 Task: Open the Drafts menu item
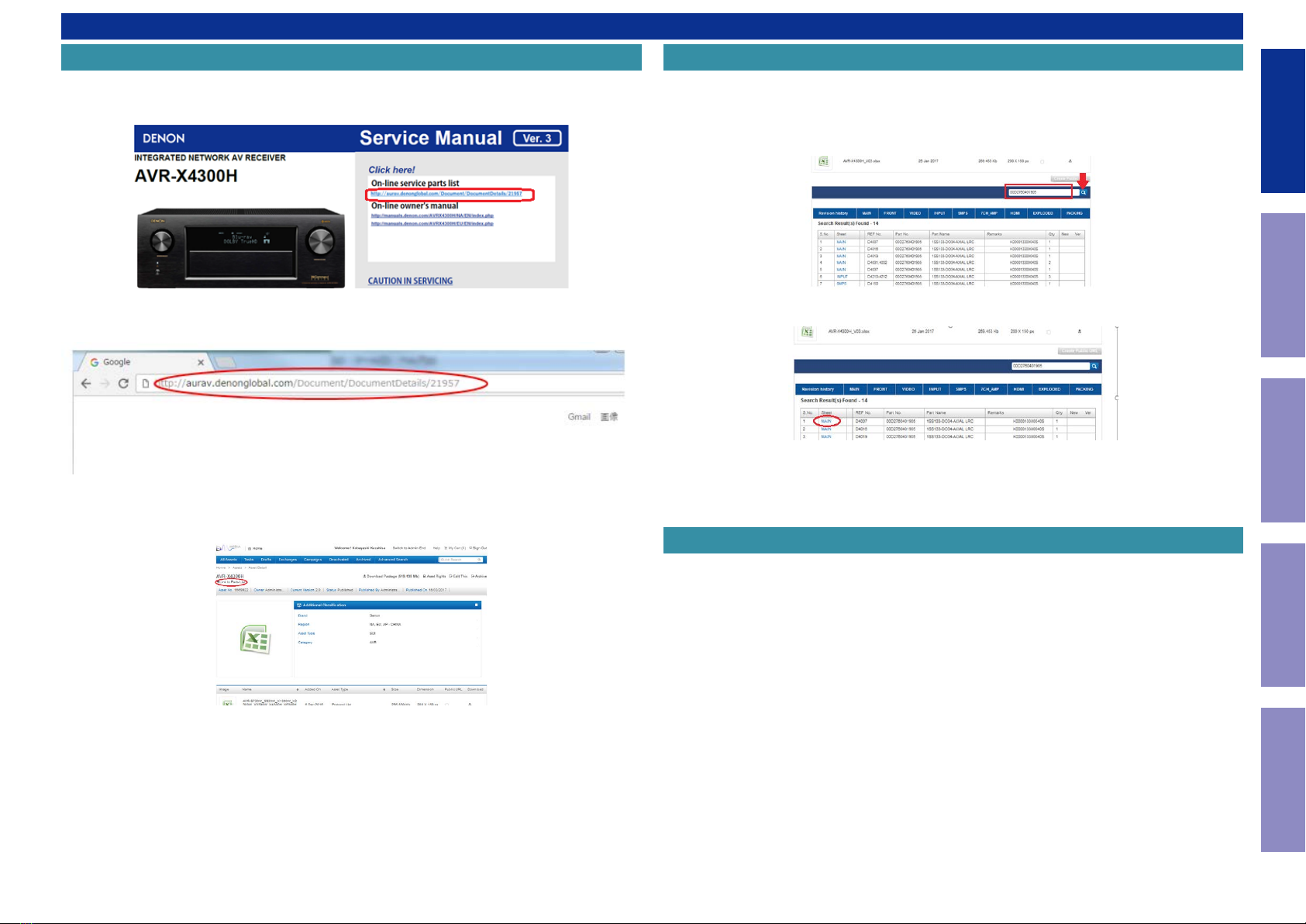(x=266, y=560)
